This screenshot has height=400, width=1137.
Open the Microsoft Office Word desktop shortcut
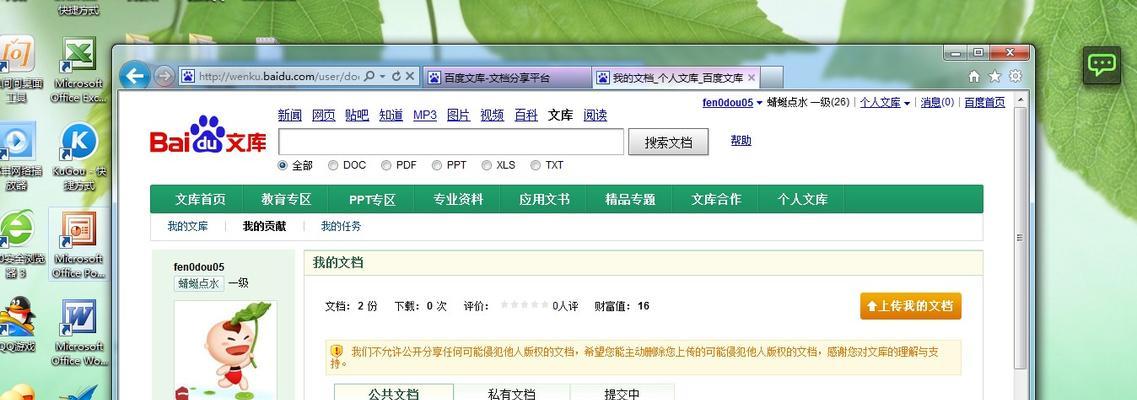(78, 332)
